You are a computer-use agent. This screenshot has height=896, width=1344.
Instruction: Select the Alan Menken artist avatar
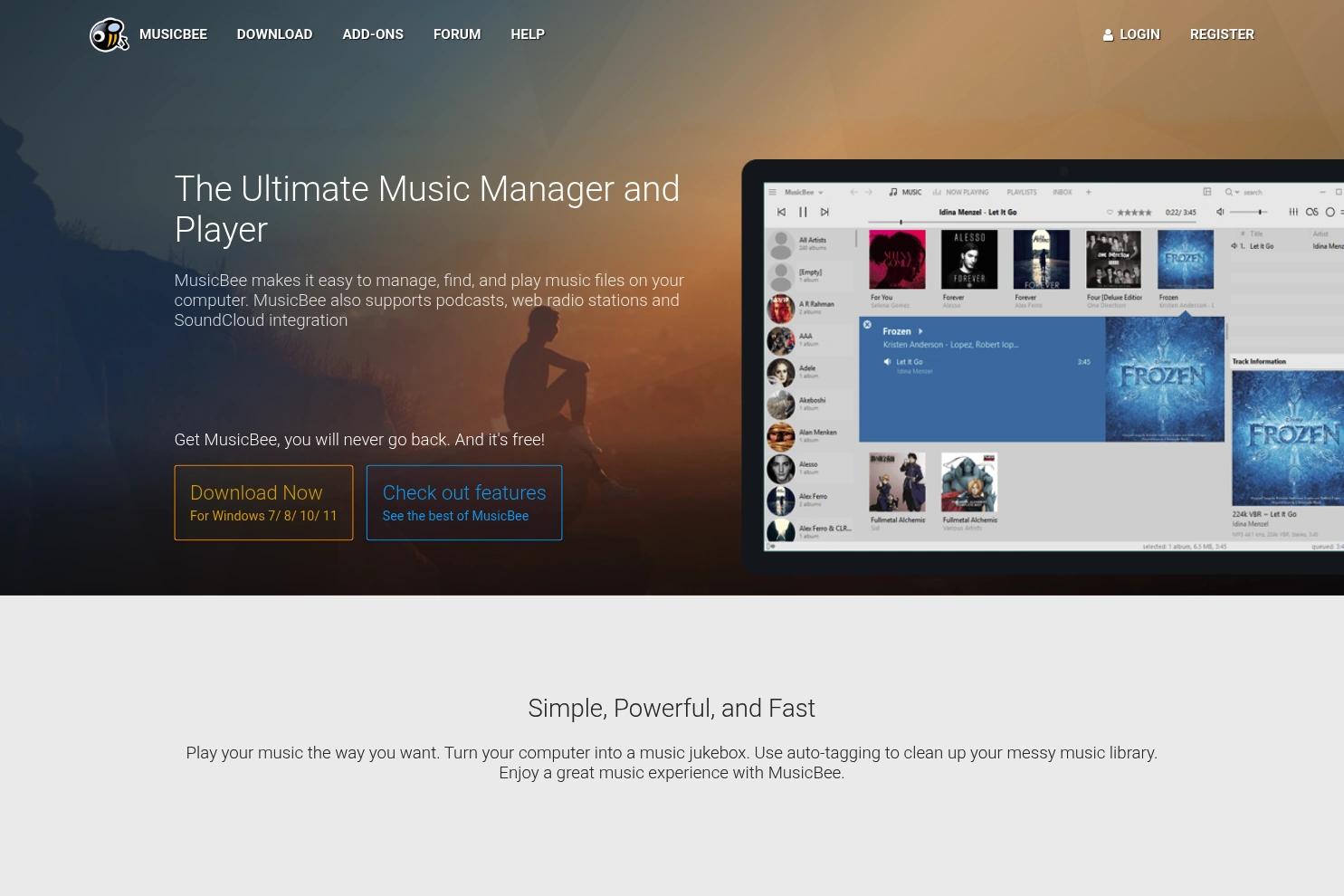[781, 437]
